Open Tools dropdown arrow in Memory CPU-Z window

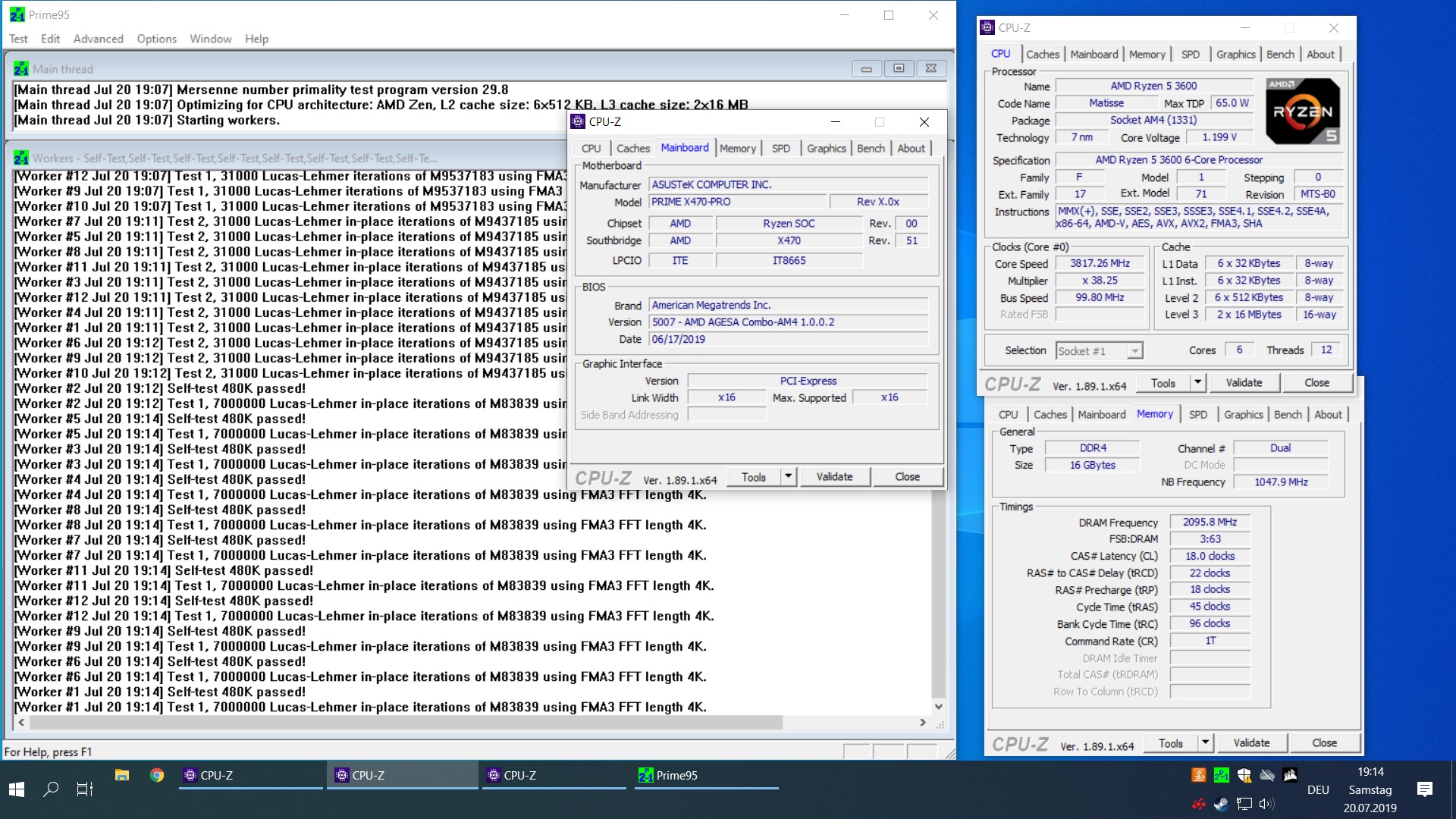tap(1205, 742)
